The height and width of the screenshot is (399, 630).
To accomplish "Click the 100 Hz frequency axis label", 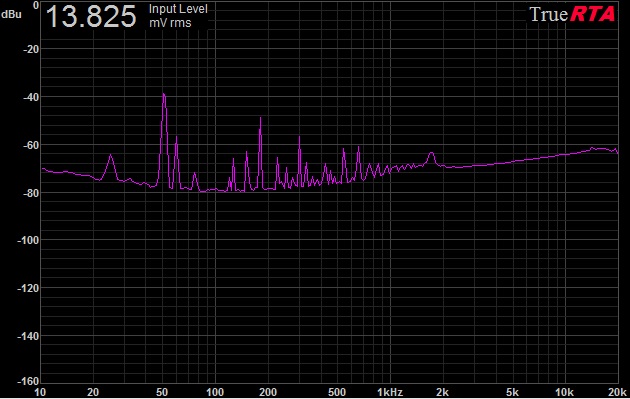I will coord(215,392).
